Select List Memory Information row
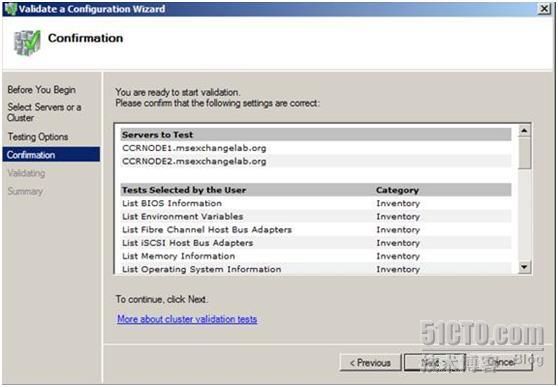 (316, 256)
